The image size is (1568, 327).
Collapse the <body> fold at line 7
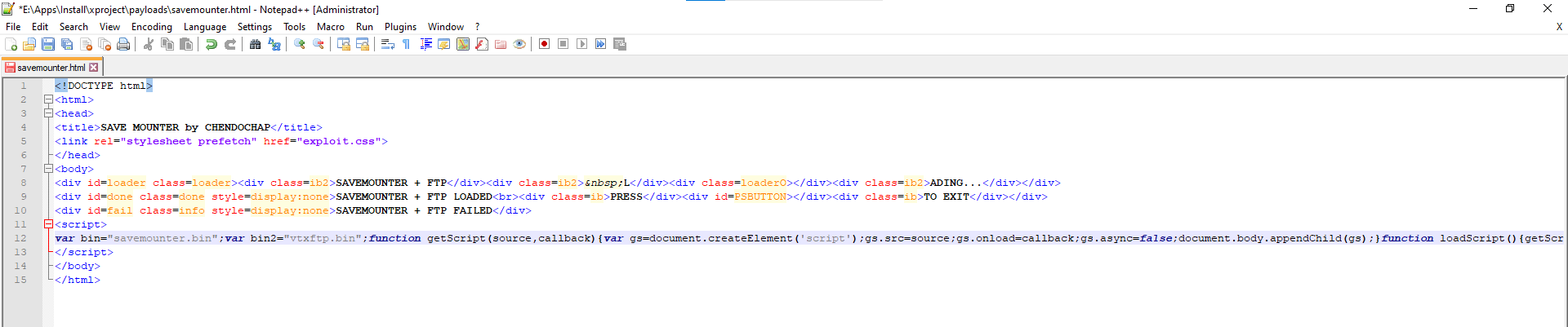[x=48, y=169]
